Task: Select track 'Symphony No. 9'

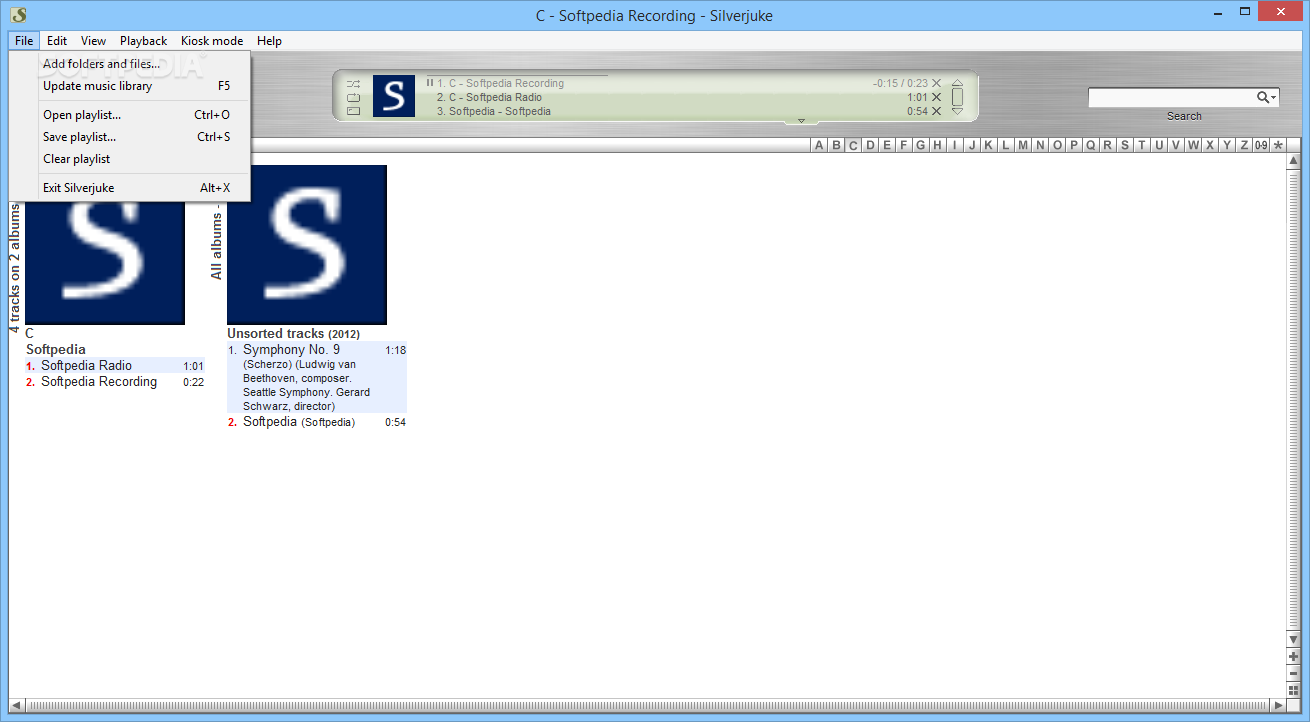Action: 317,378
